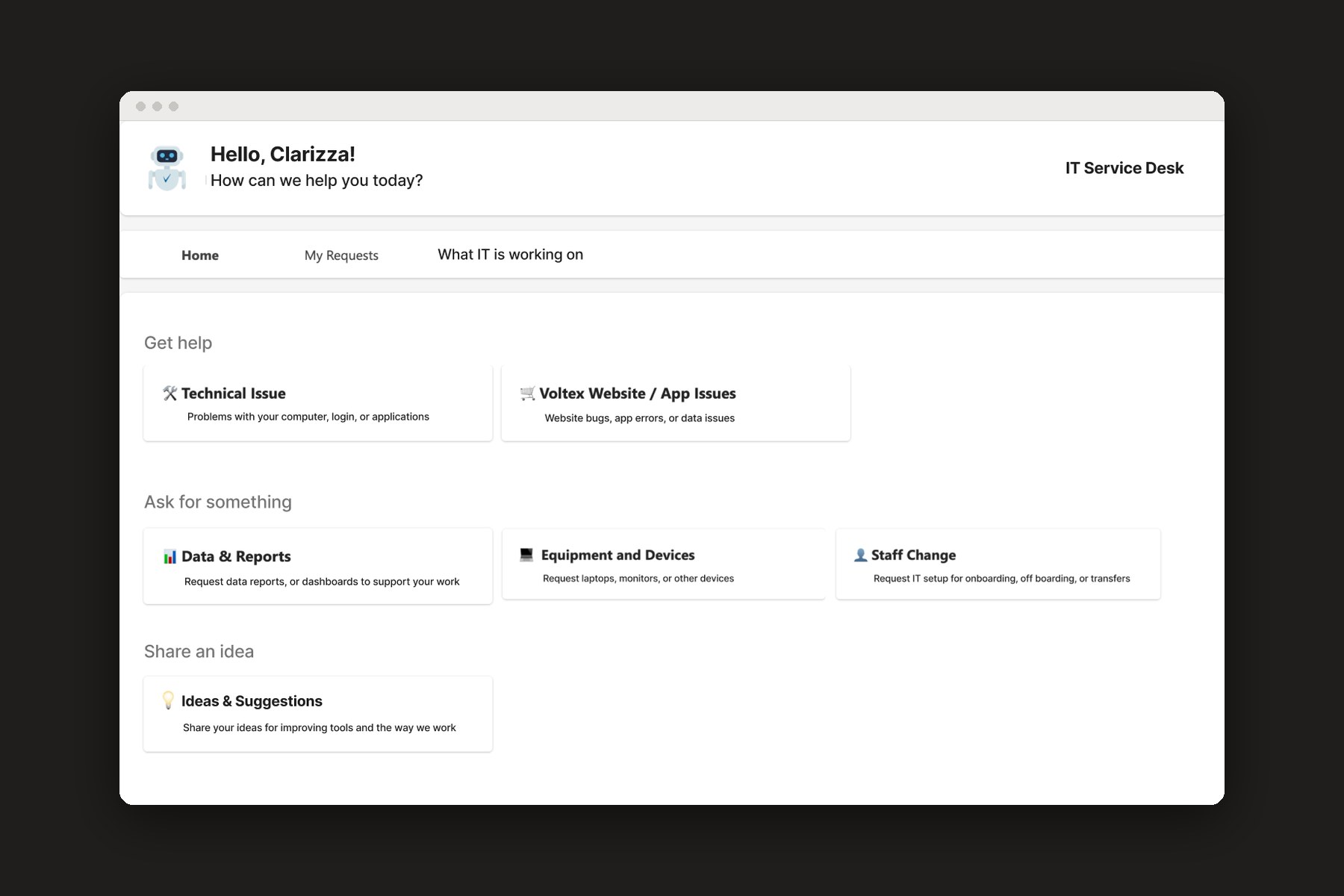This screenshot has height=896, width=1344.
Task: Click 'Website bugs, app errors, or data issues'
Action: click(x=640, y=418)
